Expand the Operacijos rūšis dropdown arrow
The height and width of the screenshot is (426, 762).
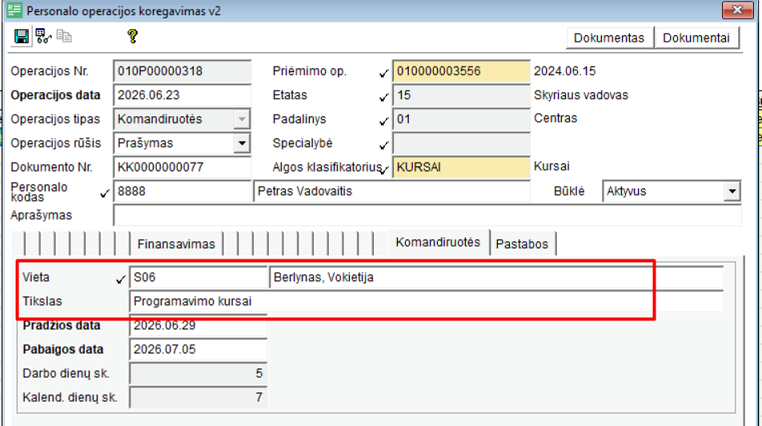click(242, 143)
